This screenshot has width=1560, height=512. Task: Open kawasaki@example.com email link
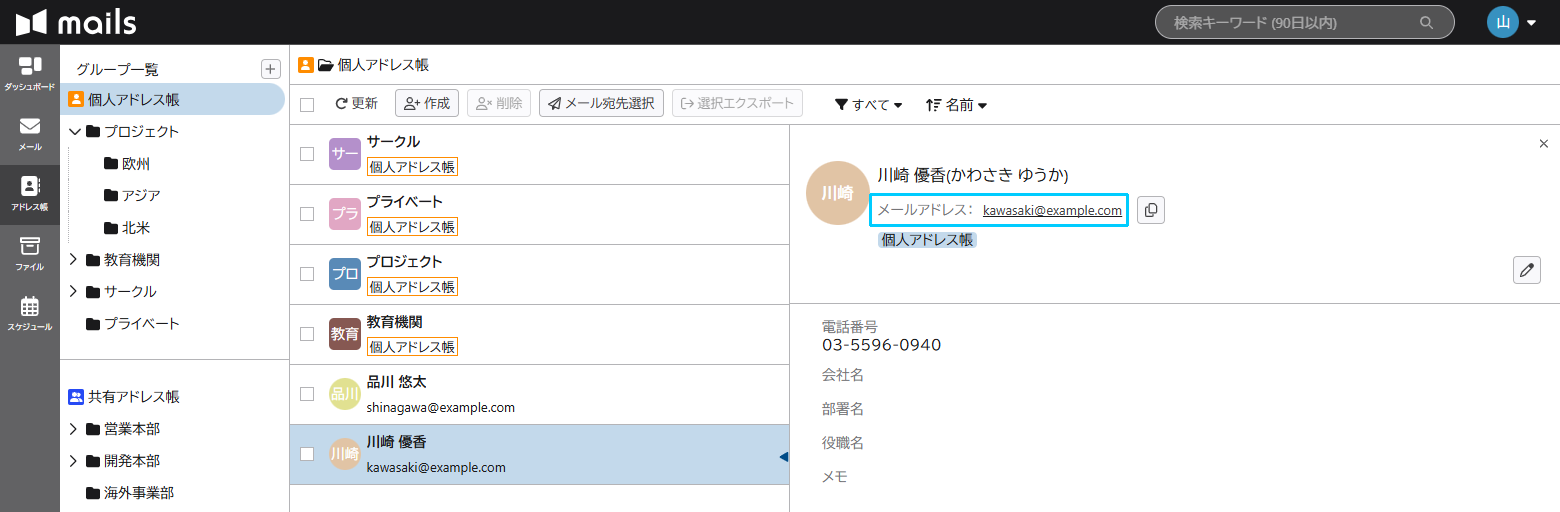tap(1052, 210)
